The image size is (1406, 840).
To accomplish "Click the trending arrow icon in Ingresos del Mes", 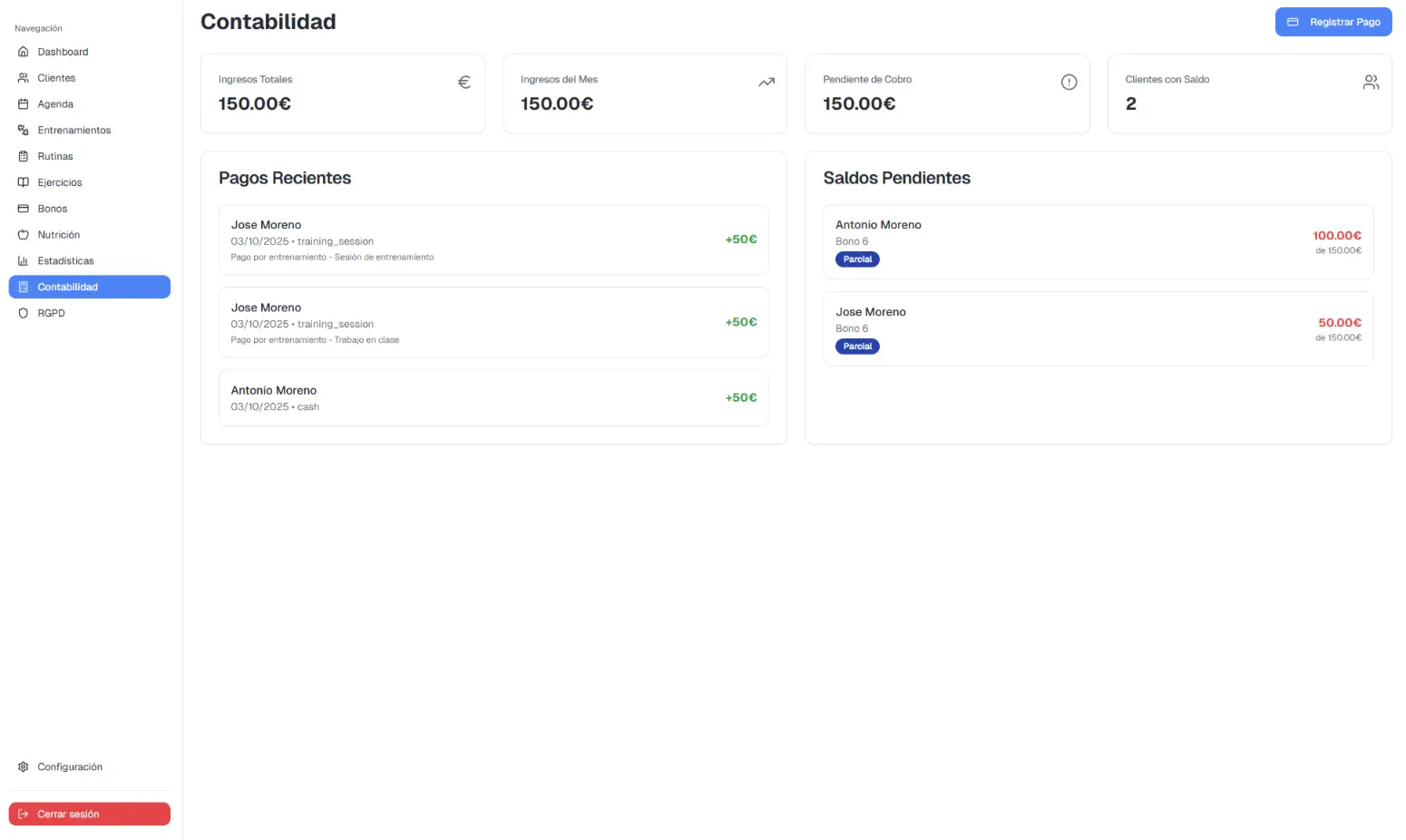I will point(766,82).
